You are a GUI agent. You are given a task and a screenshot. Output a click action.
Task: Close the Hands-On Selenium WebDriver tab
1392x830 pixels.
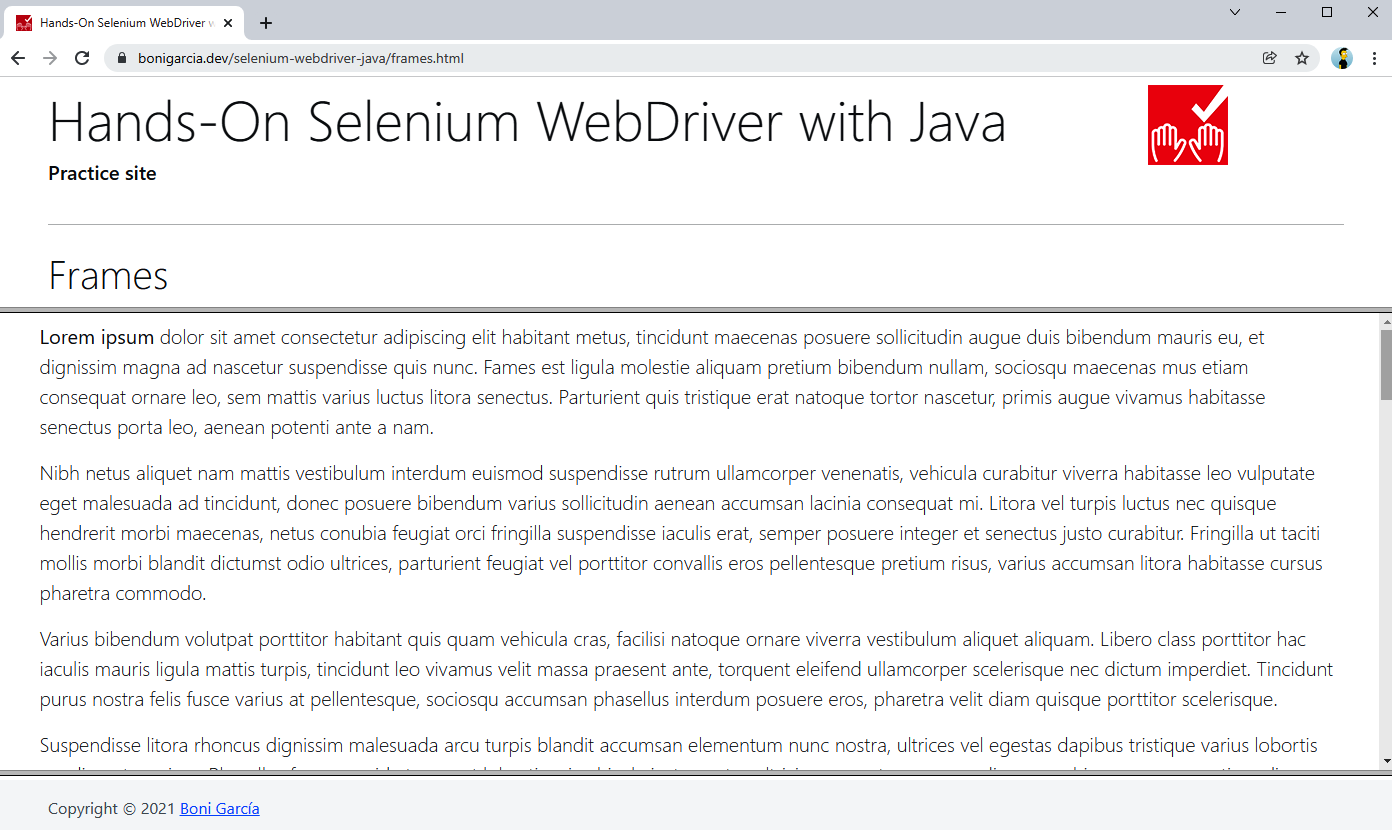tap(229, 22)
